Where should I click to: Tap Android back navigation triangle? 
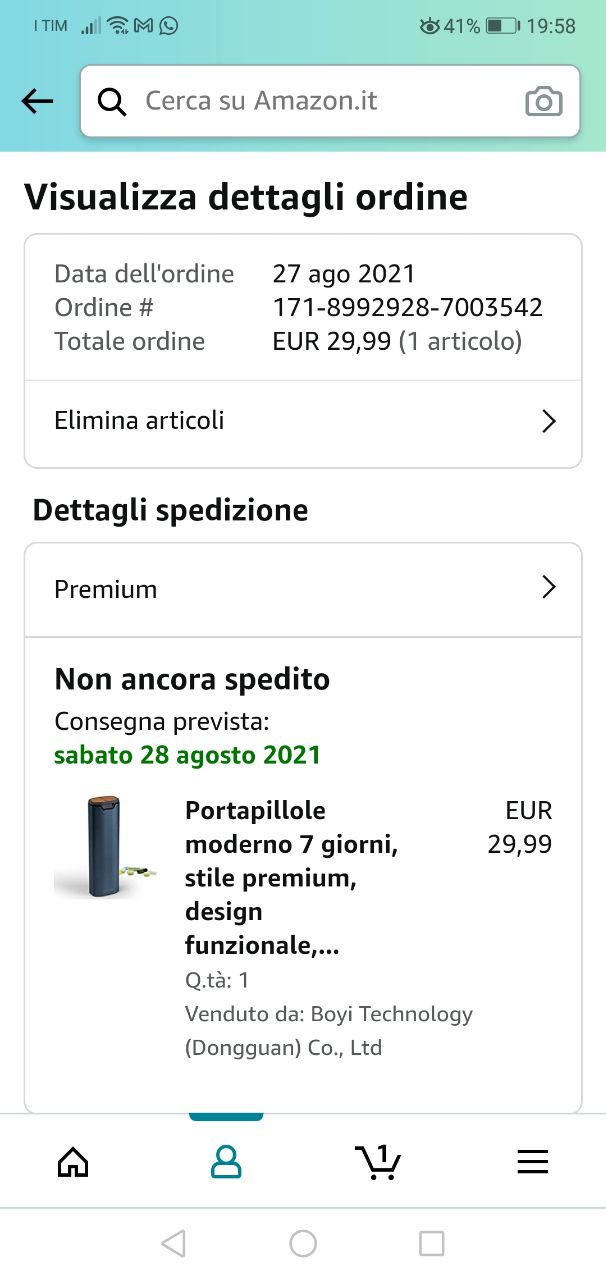[173, 1243]
